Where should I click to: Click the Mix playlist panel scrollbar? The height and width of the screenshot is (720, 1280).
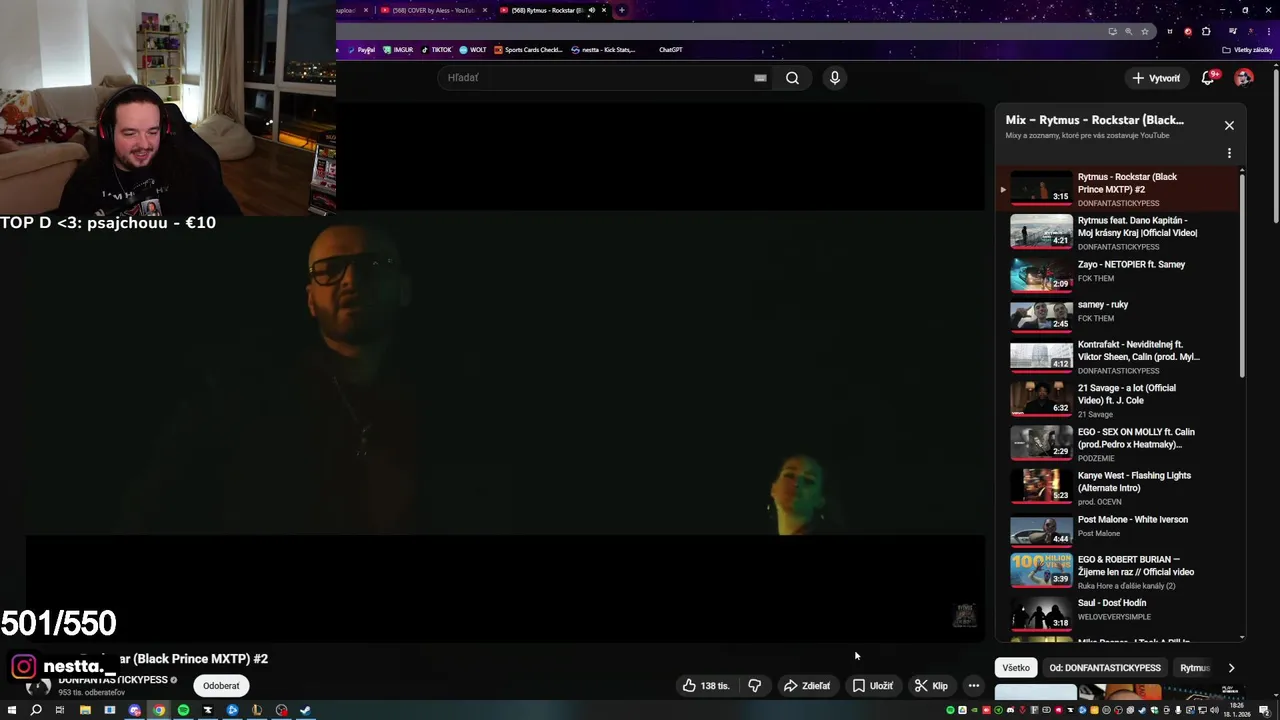point(1242,277)
